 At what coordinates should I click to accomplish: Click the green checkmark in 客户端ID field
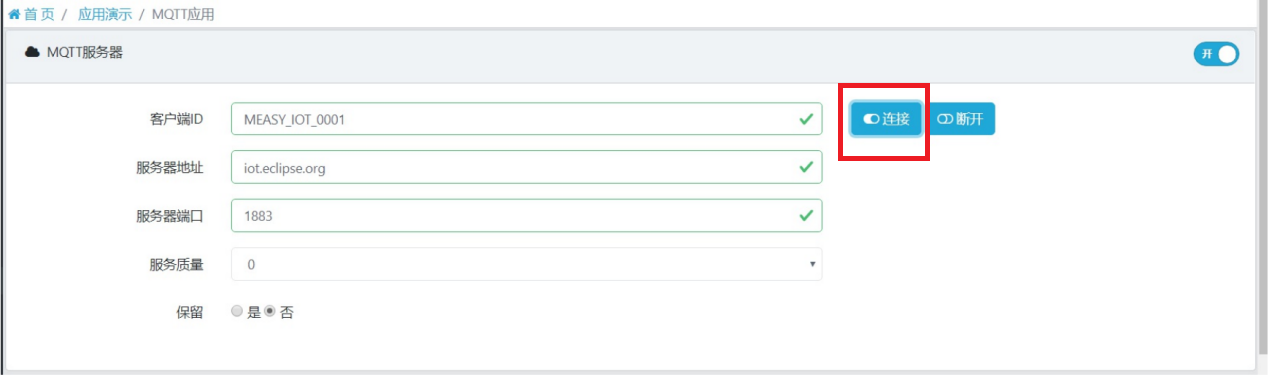pos(805,119)
